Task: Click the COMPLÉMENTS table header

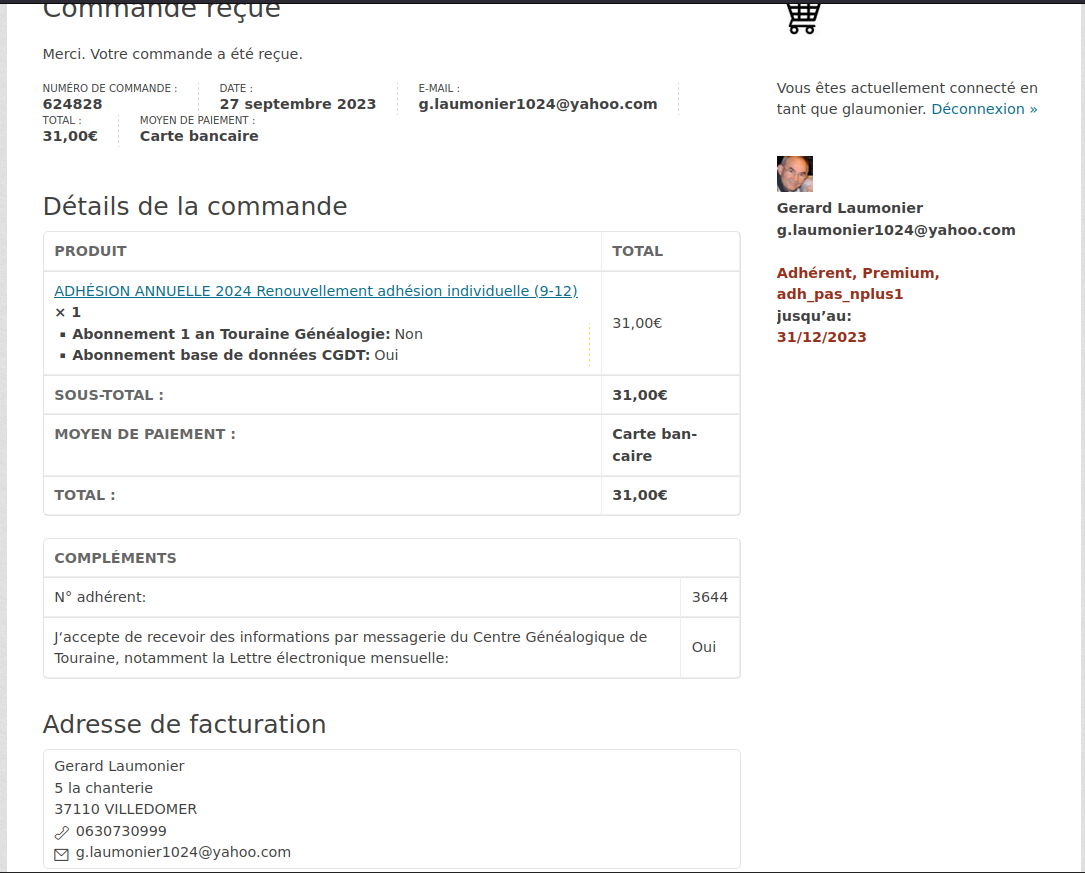Action: tap(115, 558)
